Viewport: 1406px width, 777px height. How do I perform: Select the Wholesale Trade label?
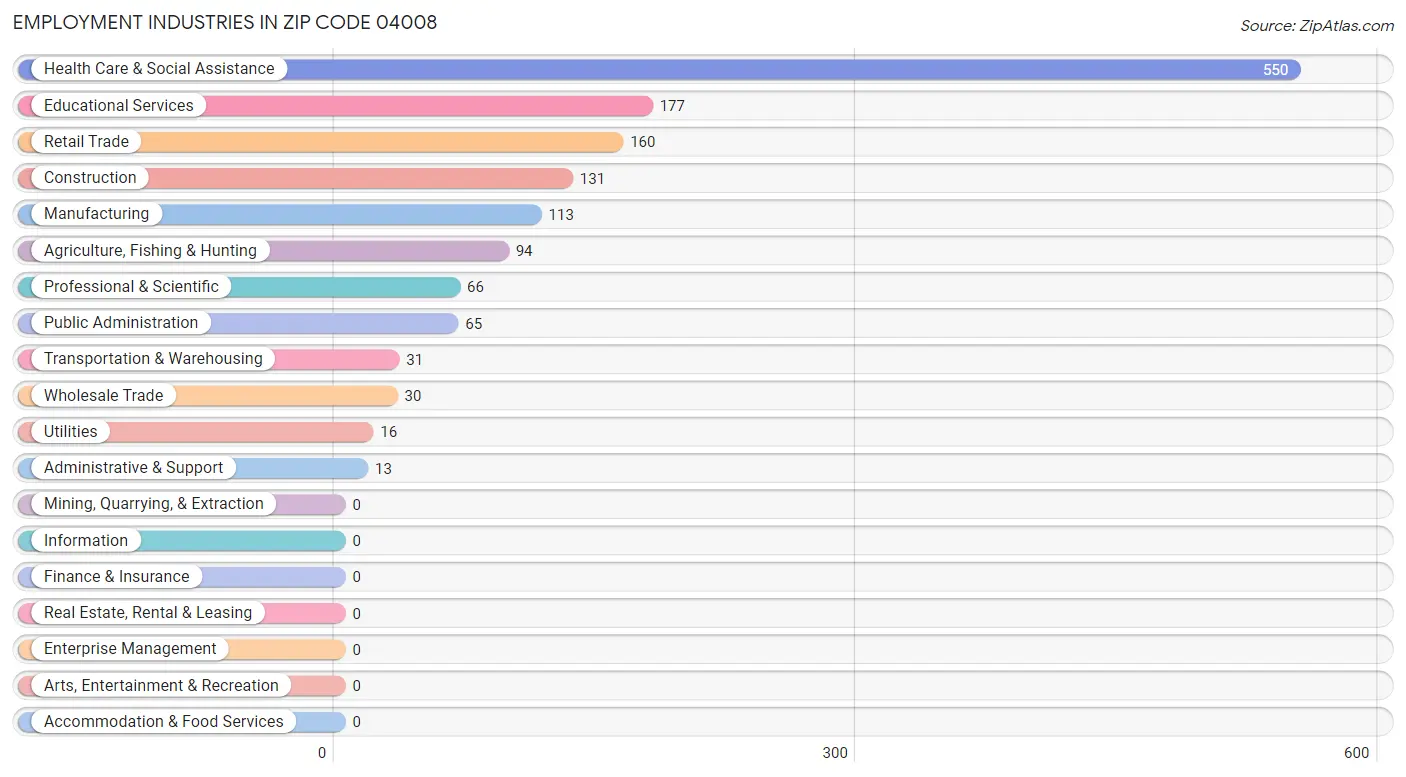(x=103, y=395)
